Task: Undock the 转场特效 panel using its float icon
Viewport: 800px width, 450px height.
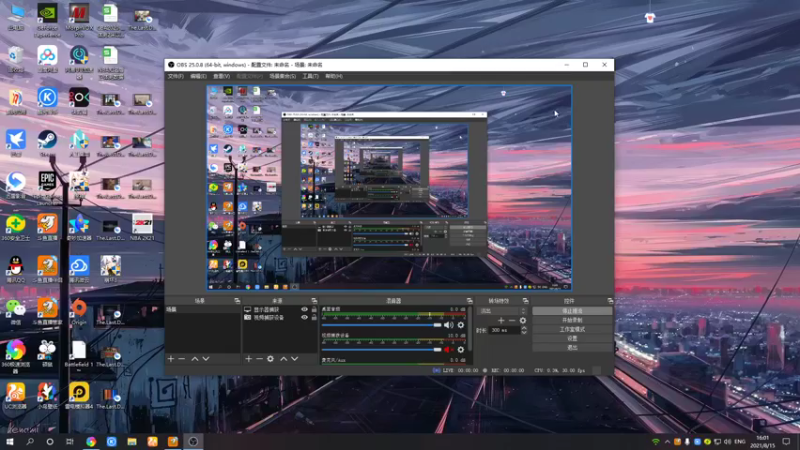Action: [526, 301]
